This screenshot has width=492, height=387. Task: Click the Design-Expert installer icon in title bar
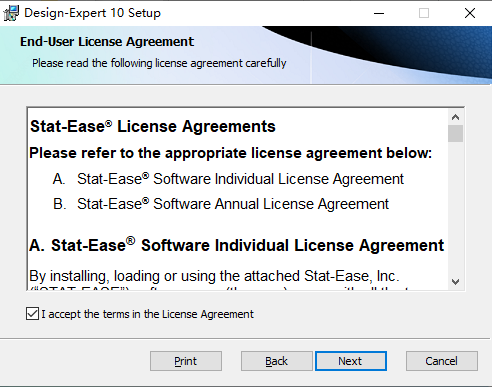click(11, 13)
